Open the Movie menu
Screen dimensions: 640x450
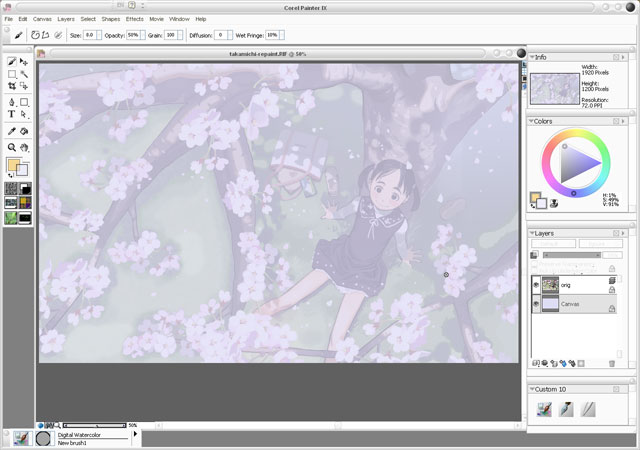[x=156, y=19]
